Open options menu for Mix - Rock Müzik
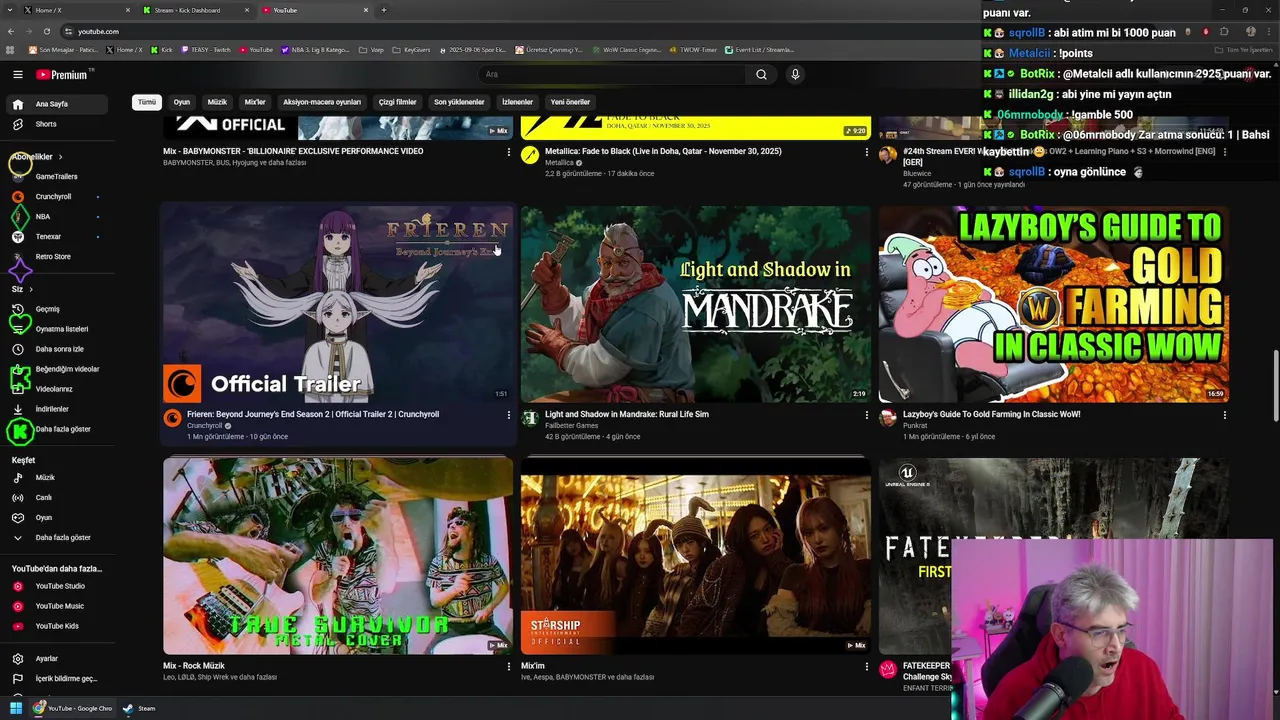Viewport: 1280px width, 720px height. tap(508, 666)
